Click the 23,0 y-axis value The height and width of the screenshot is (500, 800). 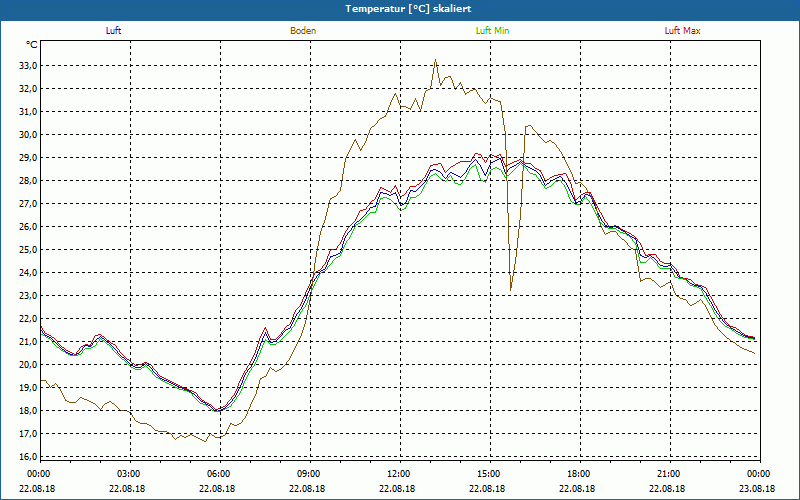pyautogui.click(x=28, y=295)
